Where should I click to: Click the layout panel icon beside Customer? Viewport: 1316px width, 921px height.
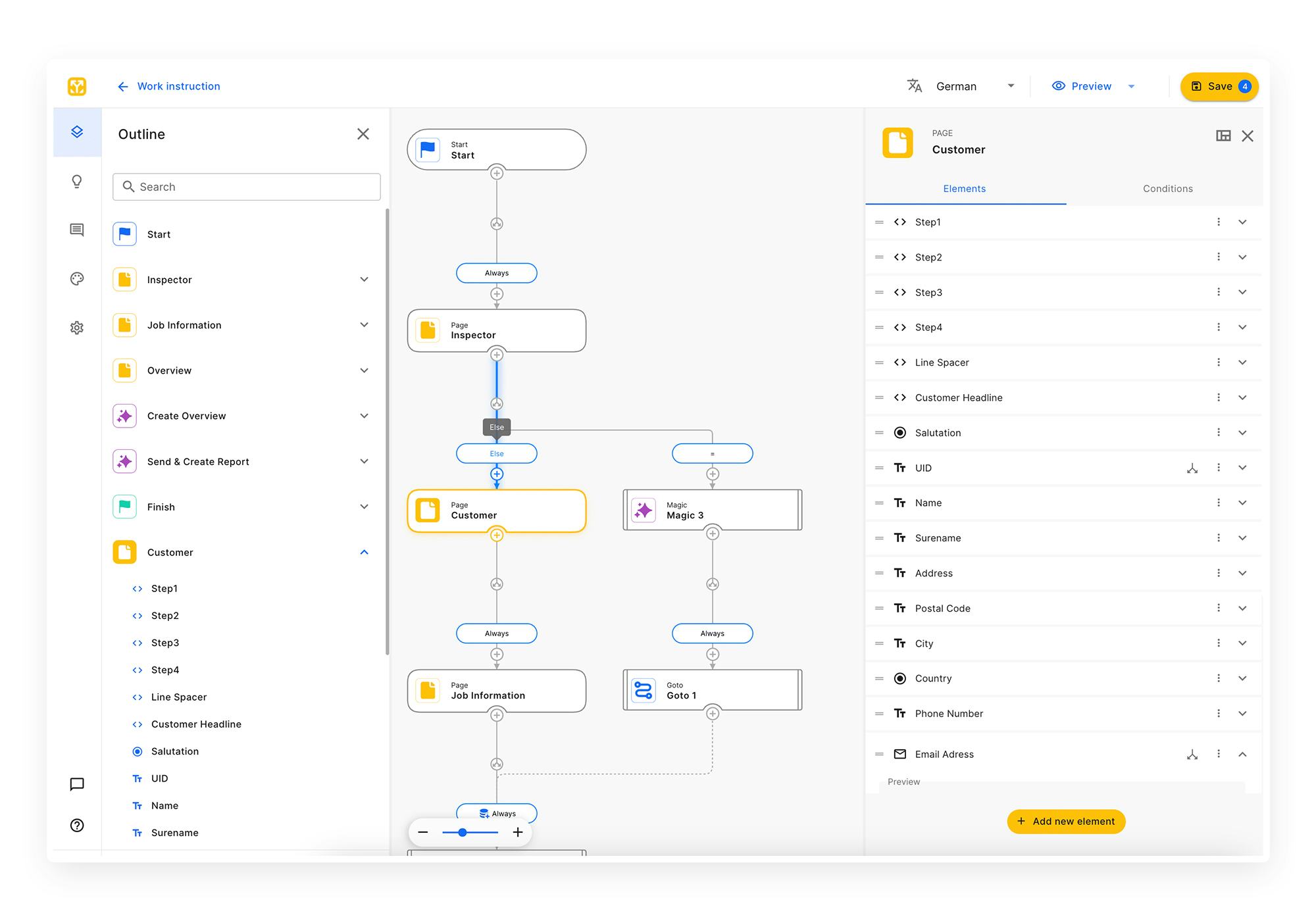coord(1223,136)
